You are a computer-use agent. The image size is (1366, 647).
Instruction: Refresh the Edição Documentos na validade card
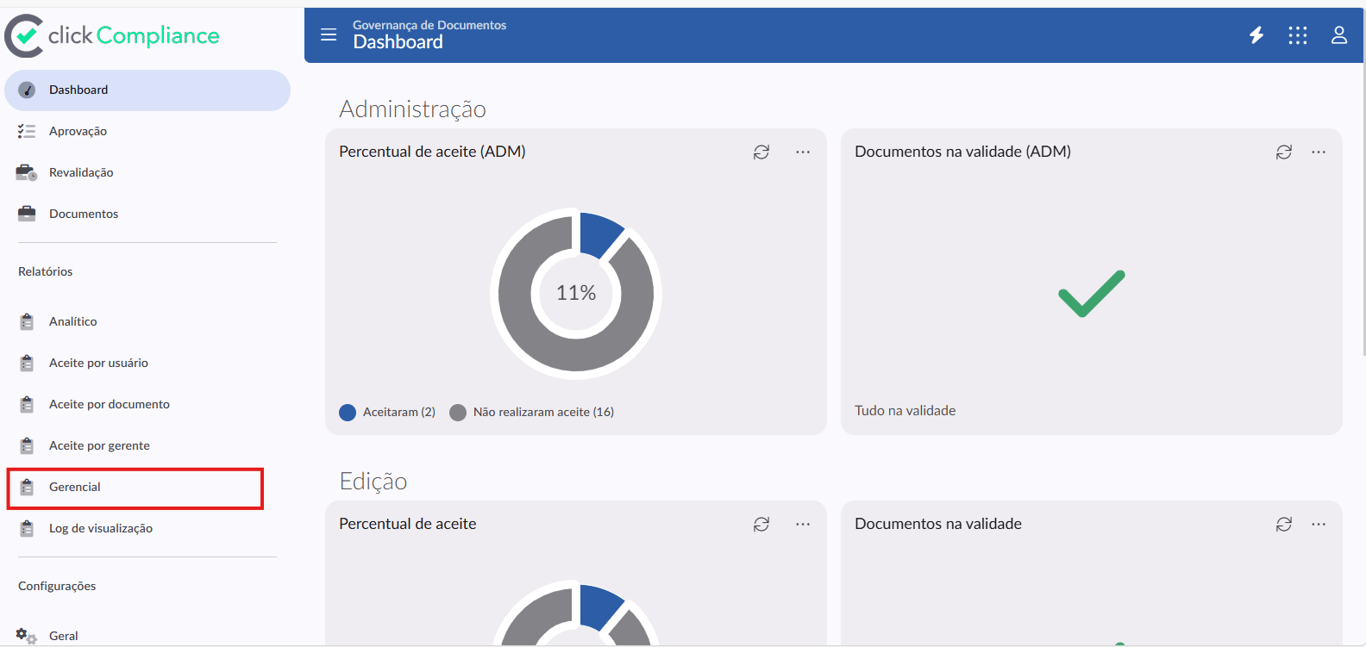tap(1284, 524)
